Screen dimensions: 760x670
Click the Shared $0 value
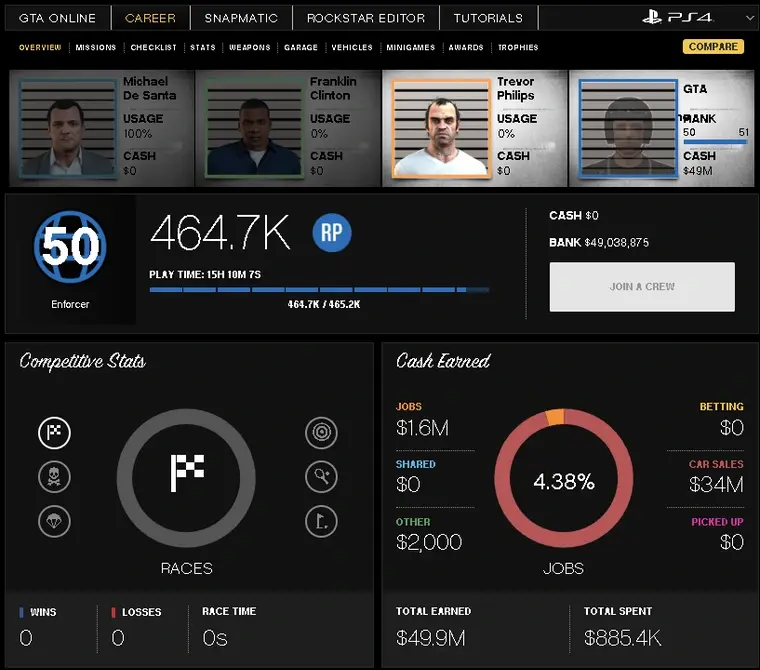click(408, 484)
